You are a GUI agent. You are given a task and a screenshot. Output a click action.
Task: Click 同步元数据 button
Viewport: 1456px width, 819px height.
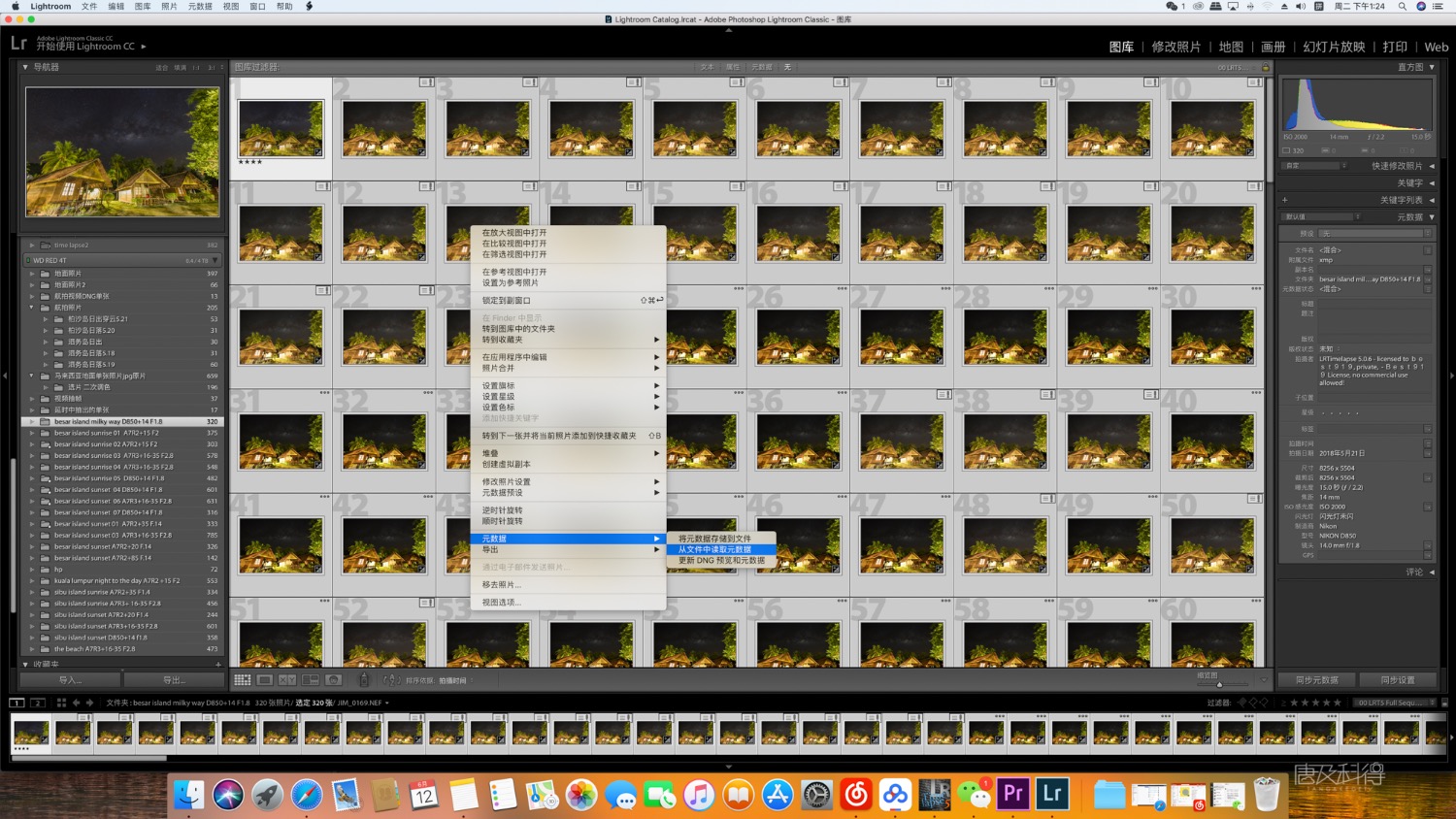point(1317,680)
